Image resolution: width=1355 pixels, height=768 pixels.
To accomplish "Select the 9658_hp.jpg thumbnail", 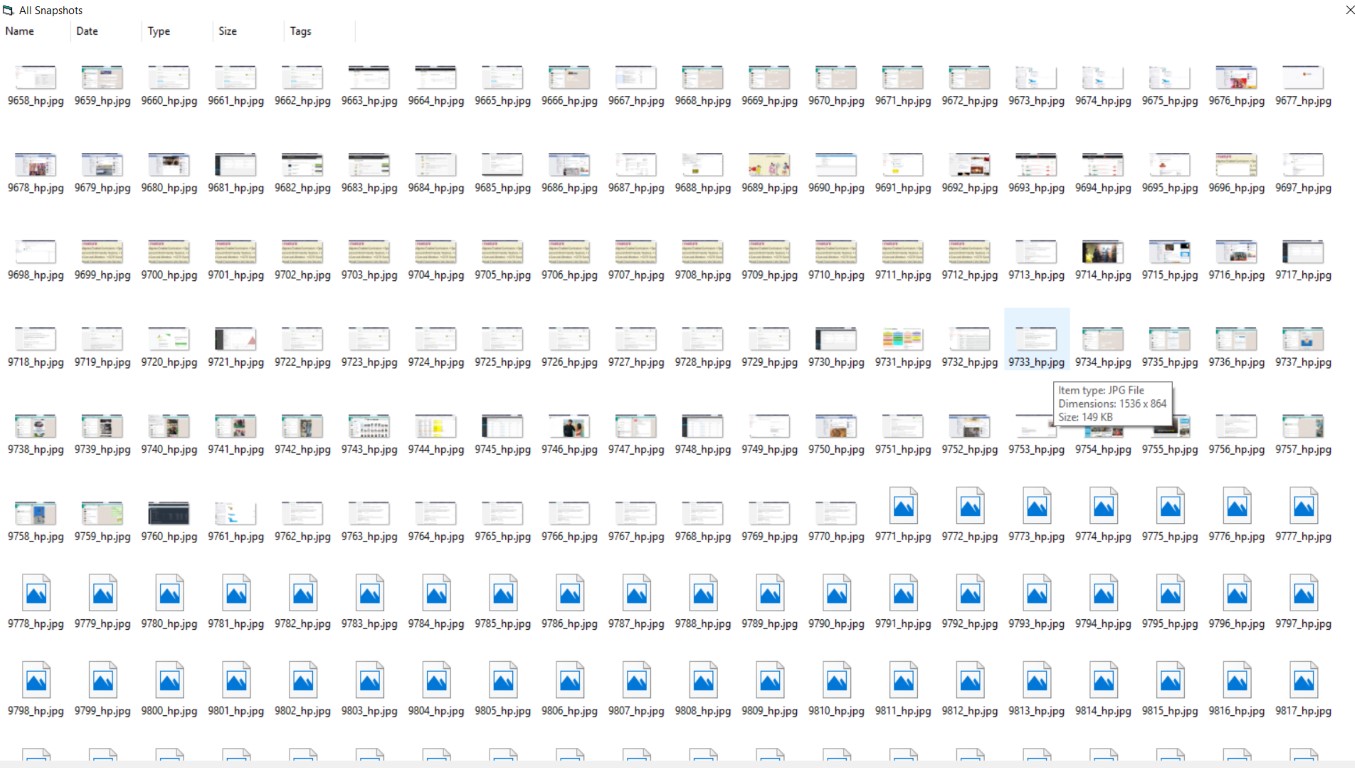I will [x=36, y=78].
